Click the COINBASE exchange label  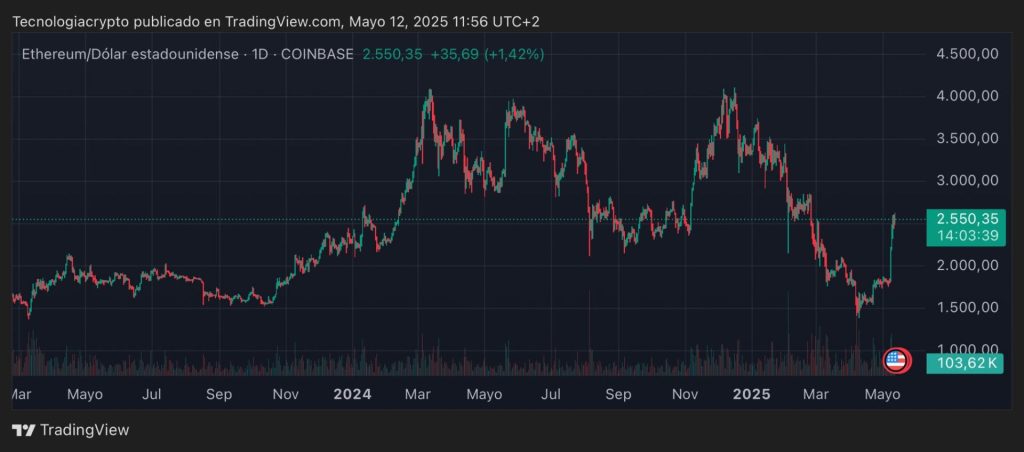click(x=319, y=54)
